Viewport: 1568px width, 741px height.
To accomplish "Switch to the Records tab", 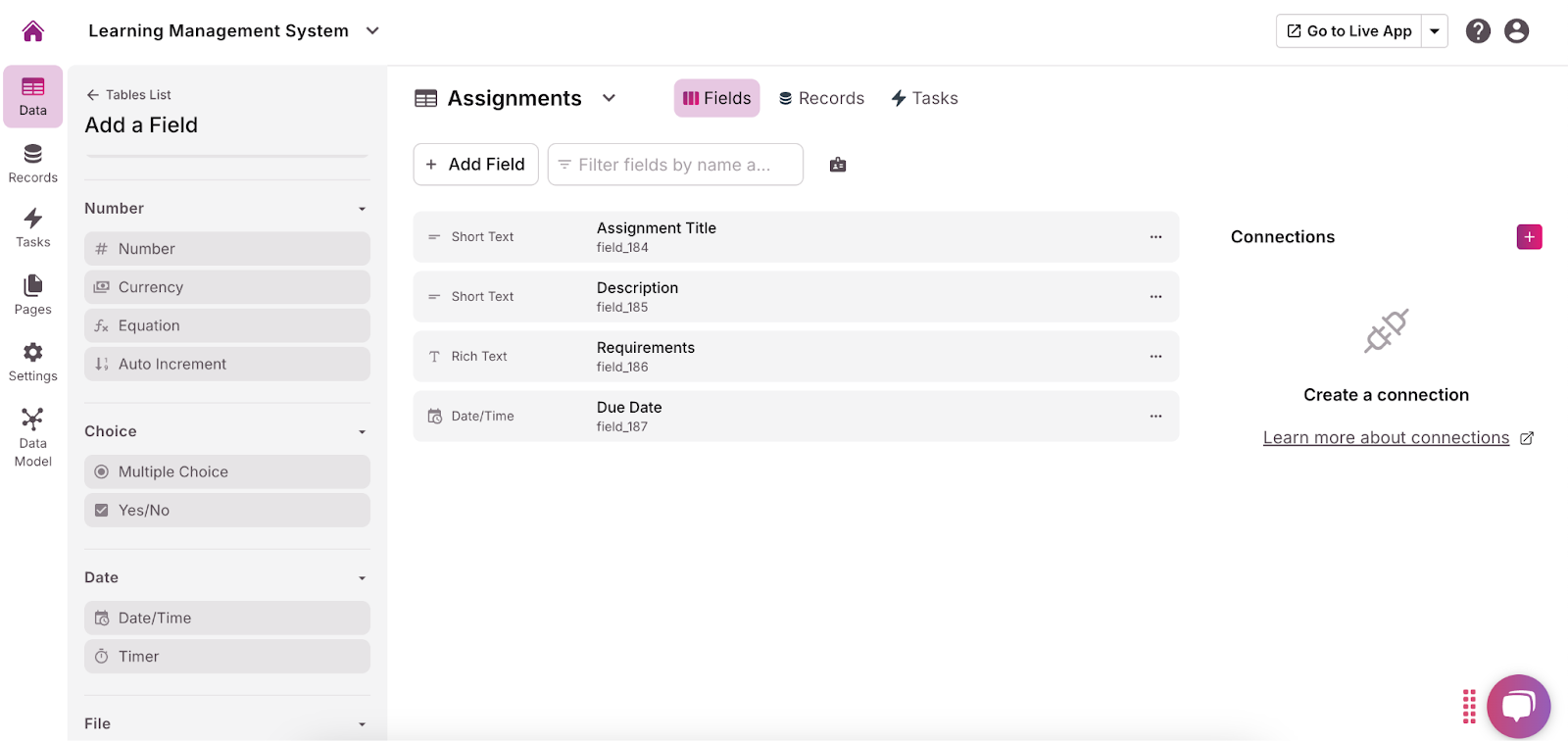I will tap(821, 98).
